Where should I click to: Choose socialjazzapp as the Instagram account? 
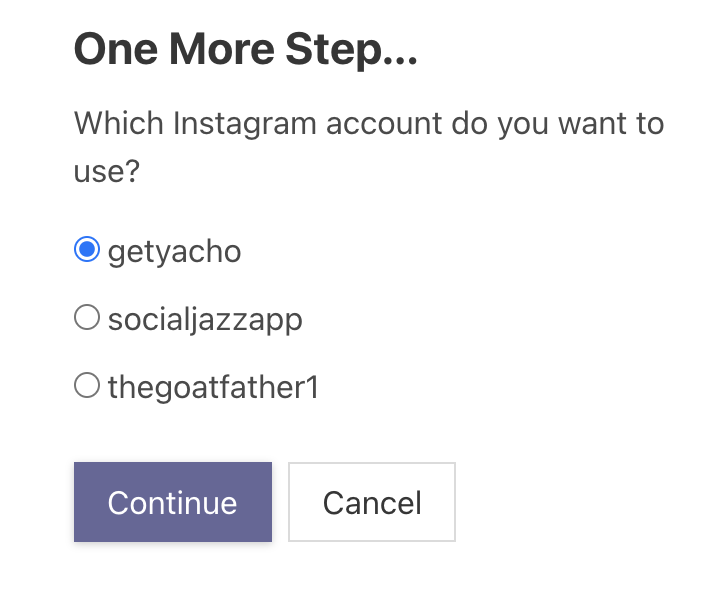click(x=87, y=317)
